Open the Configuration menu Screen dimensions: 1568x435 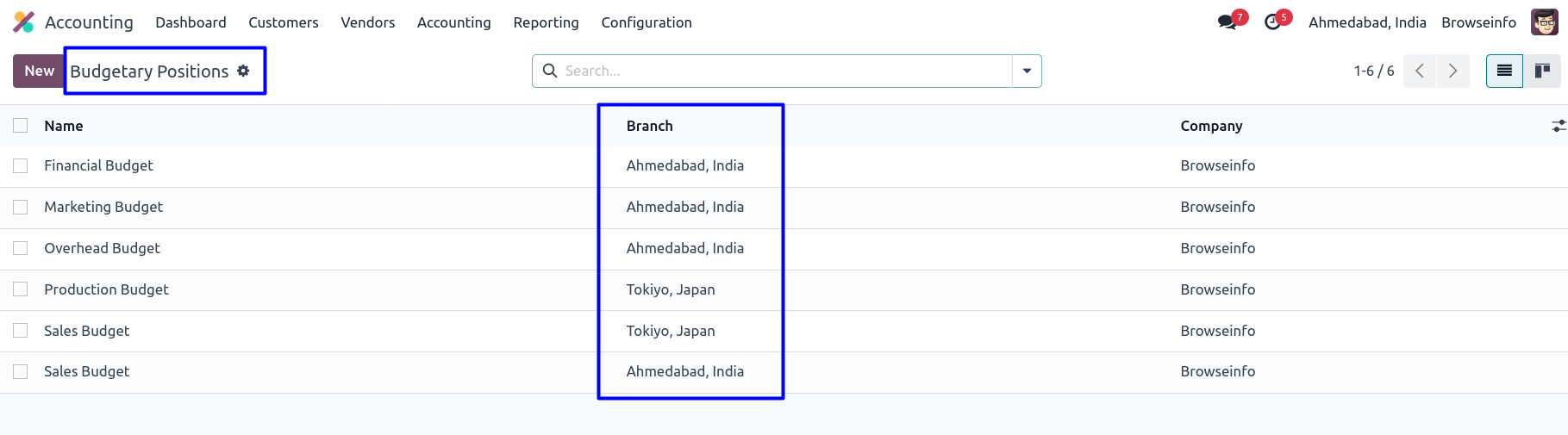pyautogui.click(x=647, y=22)
